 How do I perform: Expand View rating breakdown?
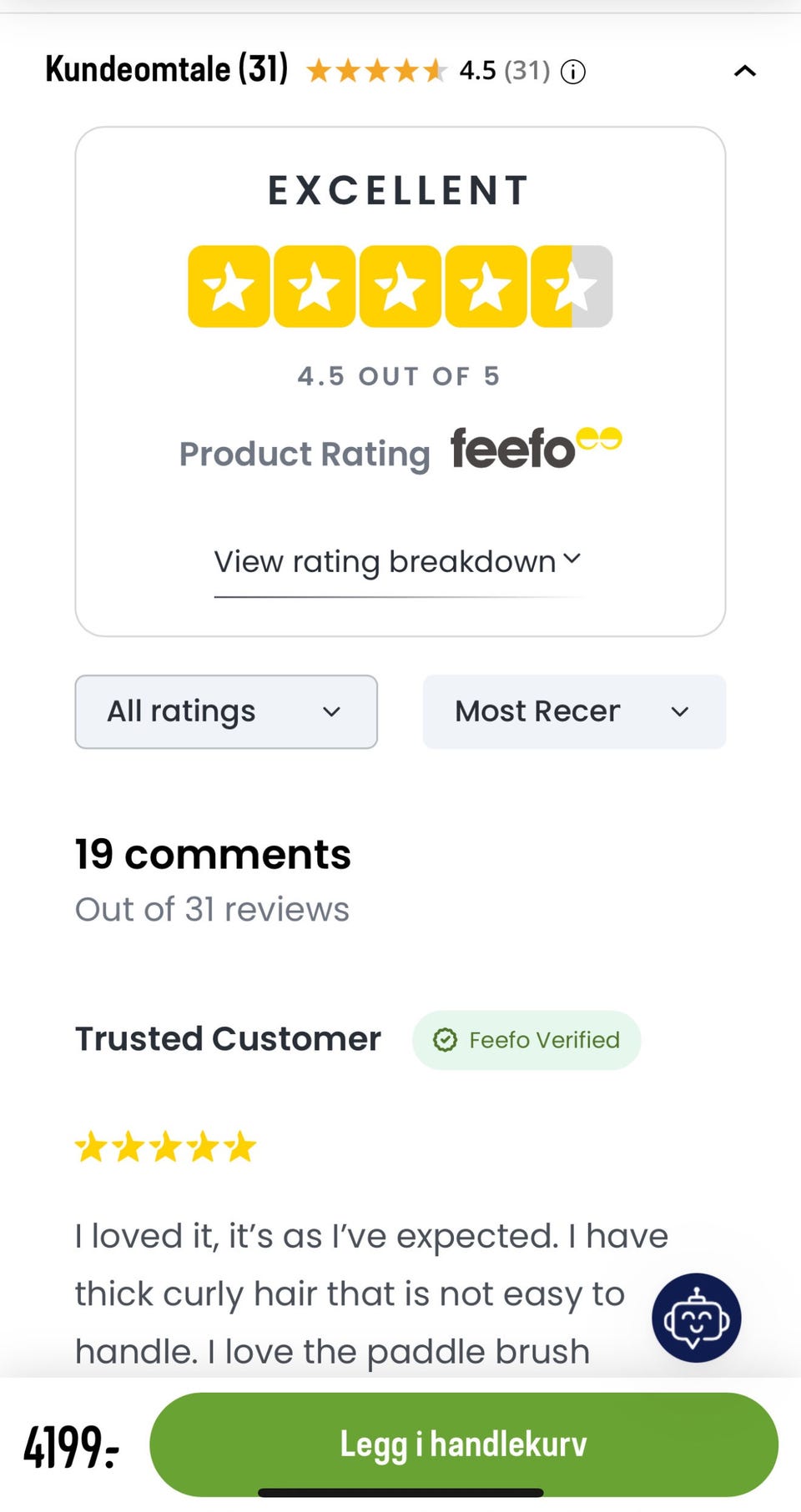tap(397, 562)
